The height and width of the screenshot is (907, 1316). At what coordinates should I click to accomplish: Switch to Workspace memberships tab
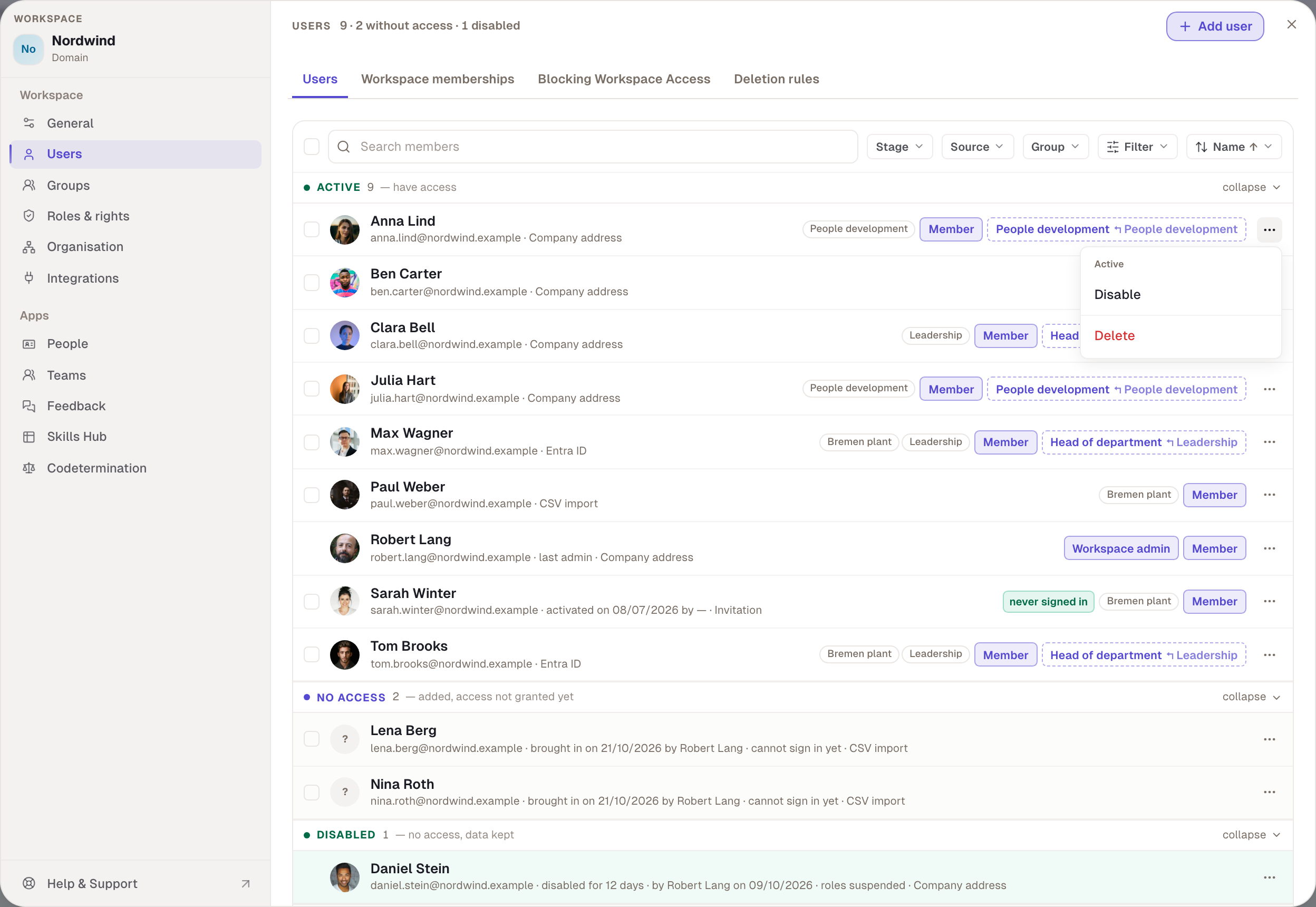click(438, 79)
